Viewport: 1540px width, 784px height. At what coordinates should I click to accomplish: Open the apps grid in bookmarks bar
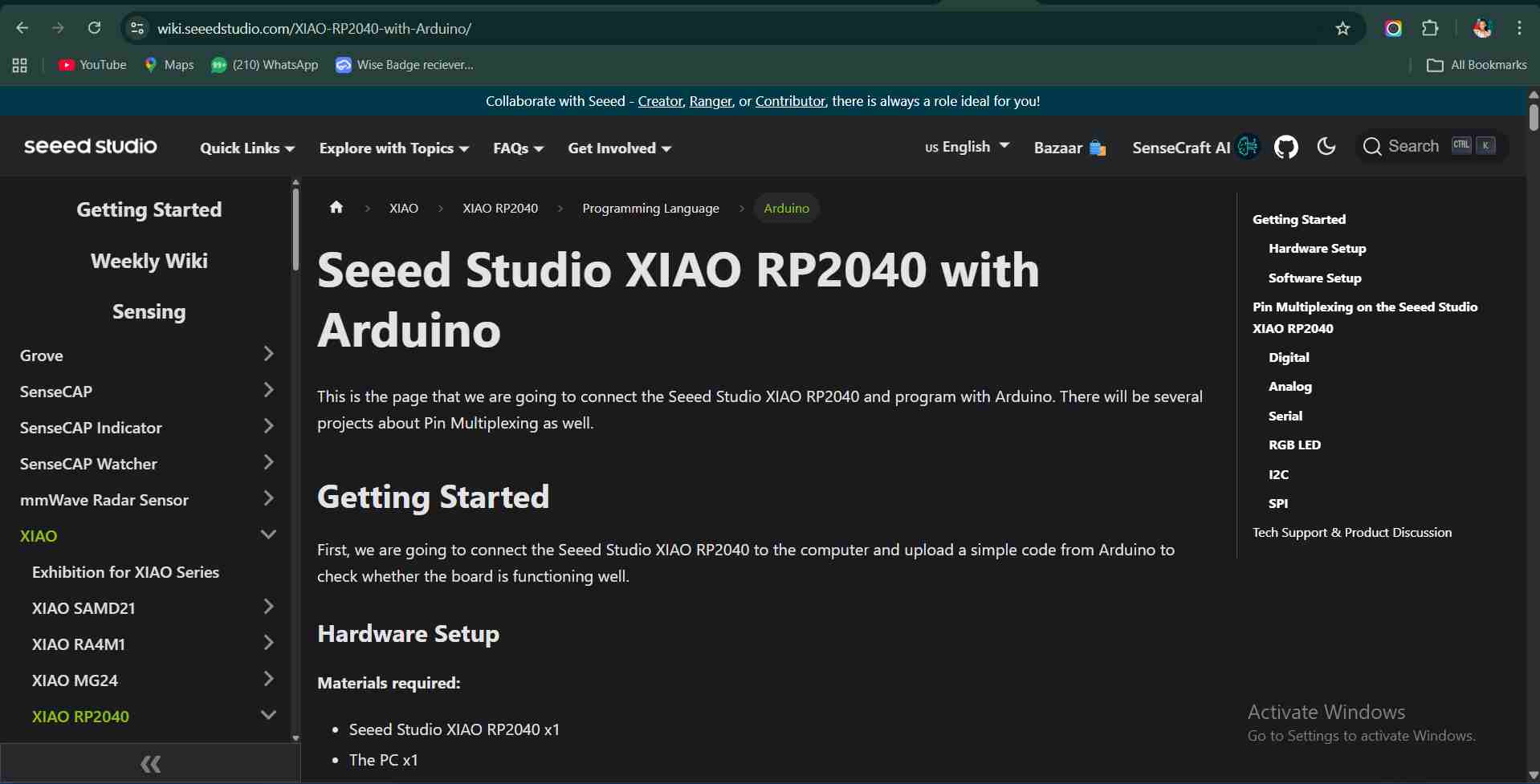(20, 65)
